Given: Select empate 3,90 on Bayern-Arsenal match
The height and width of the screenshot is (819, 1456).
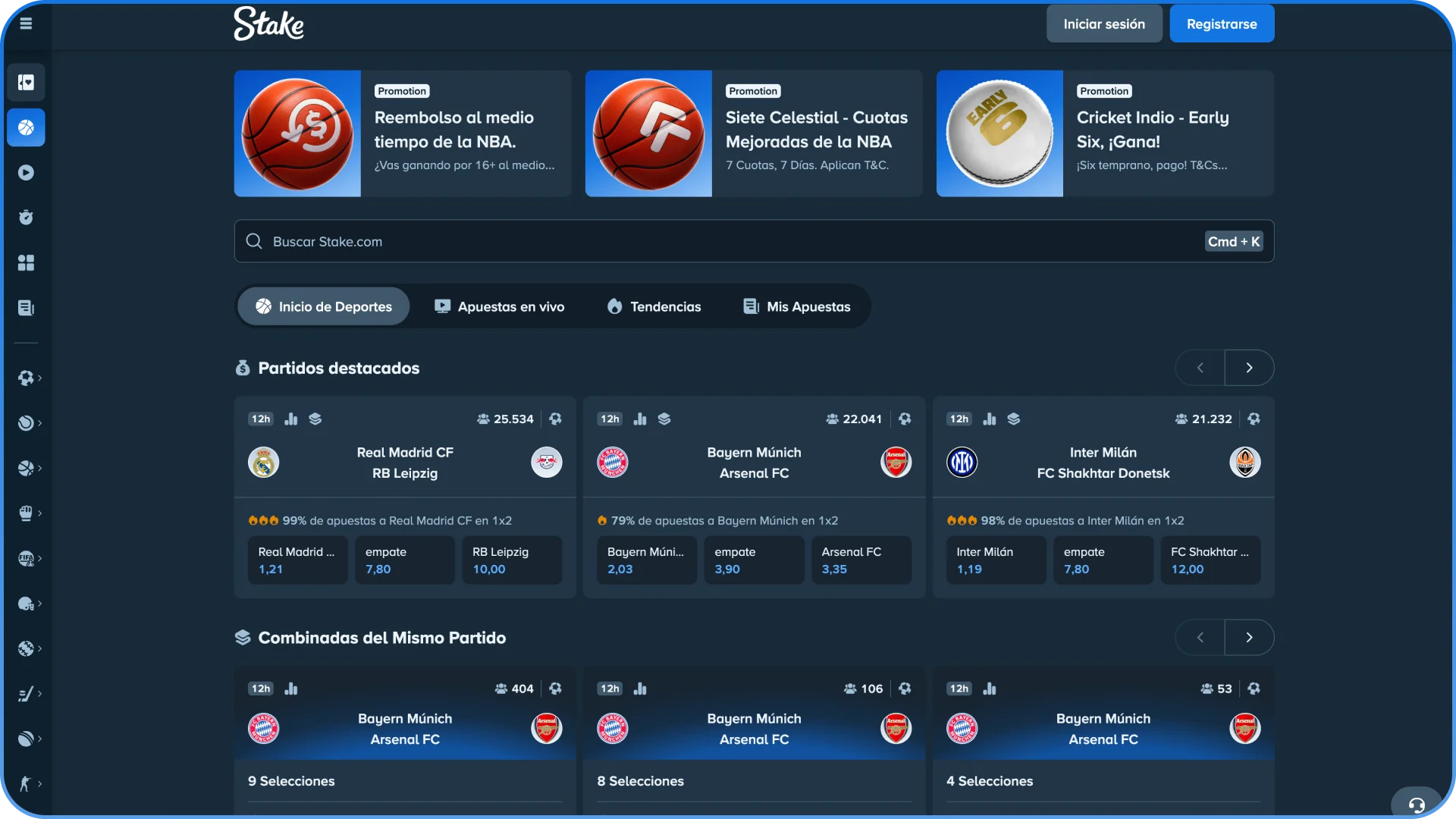Looking at the screenshot, I should 755,560.
